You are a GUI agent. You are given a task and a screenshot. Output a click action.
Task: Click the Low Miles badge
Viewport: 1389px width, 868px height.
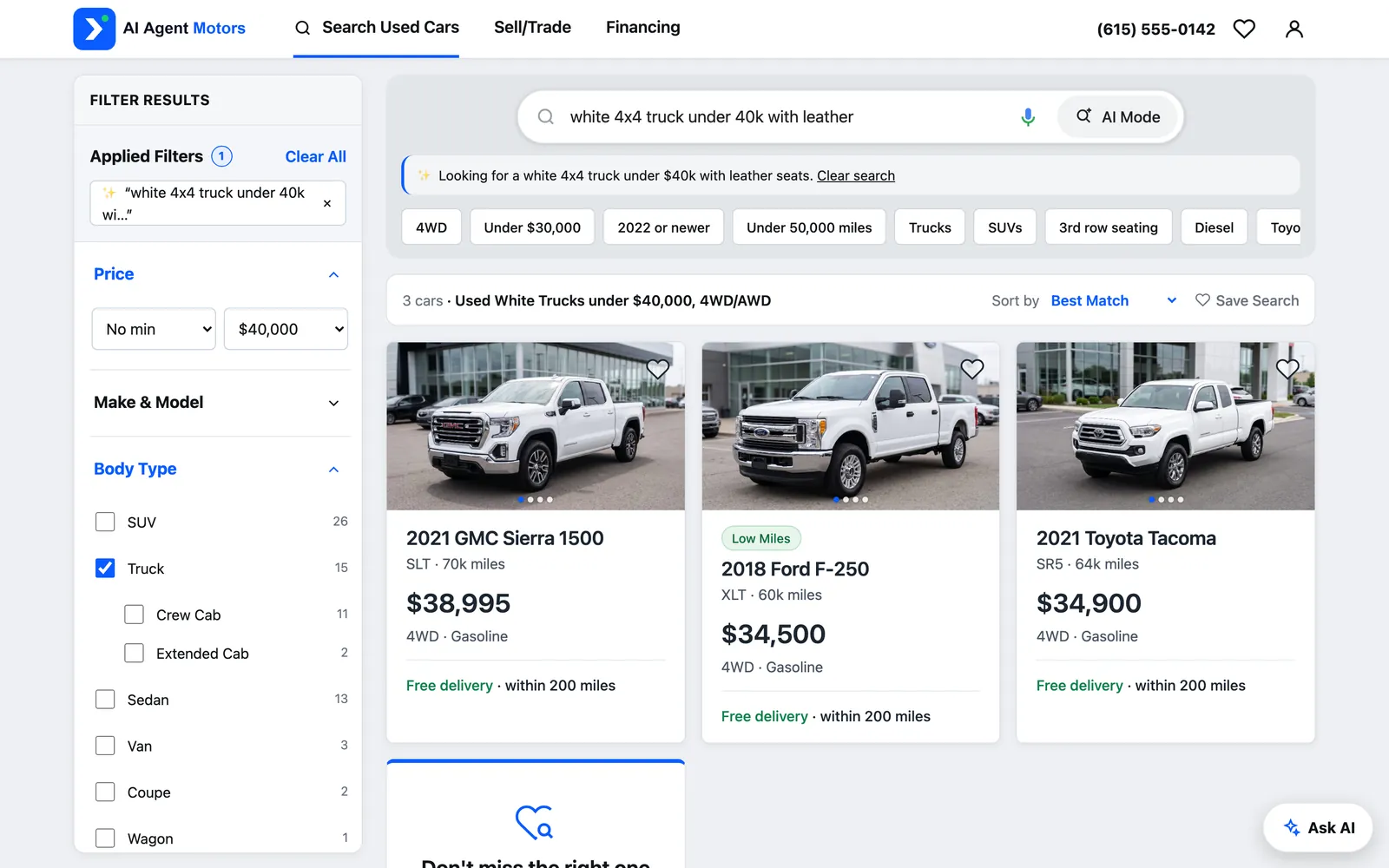click(x=760, y=538)
